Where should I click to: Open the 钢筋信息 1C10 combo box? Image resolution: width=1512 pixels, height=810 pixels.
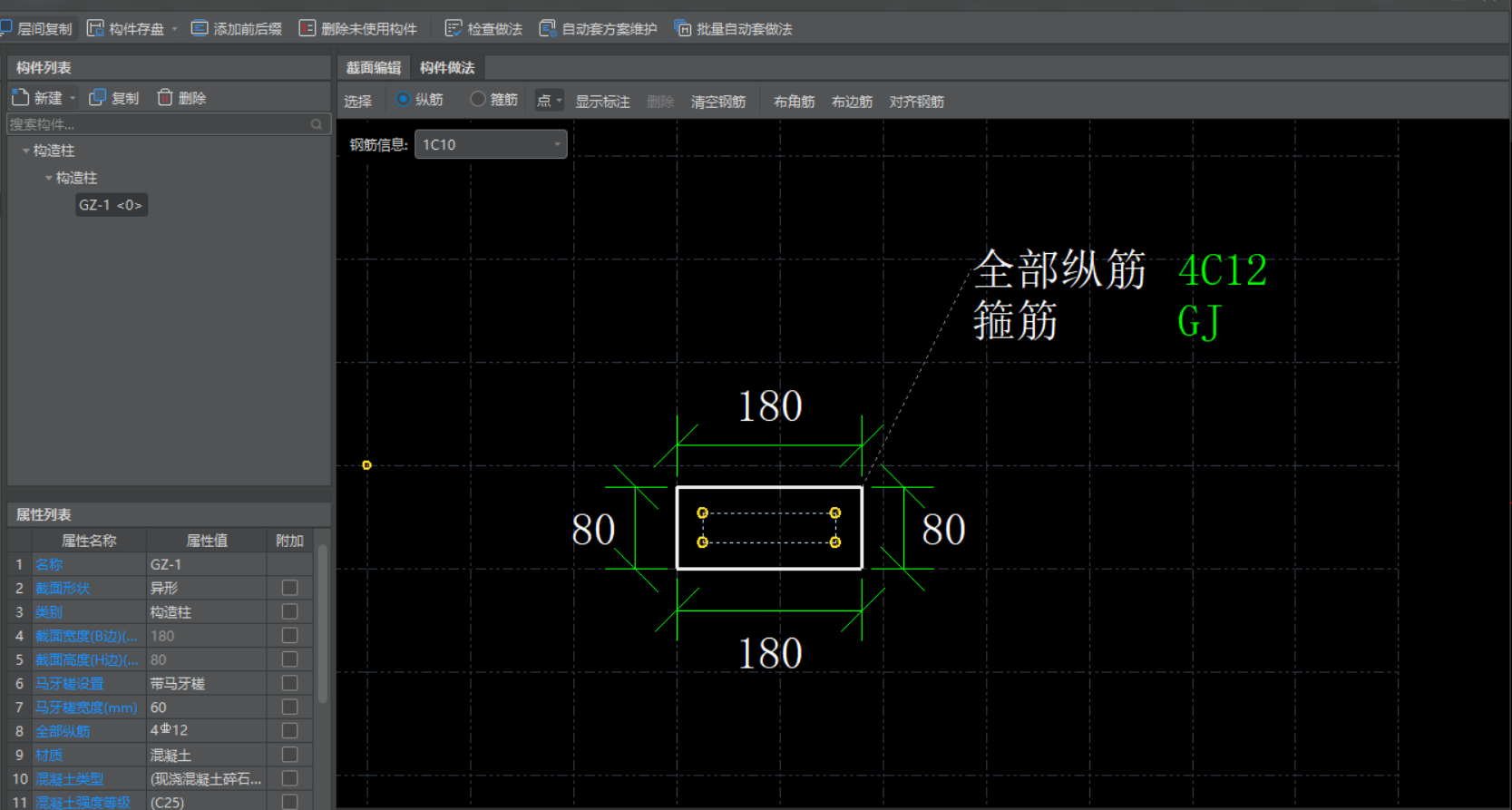[x=491, y=144]
